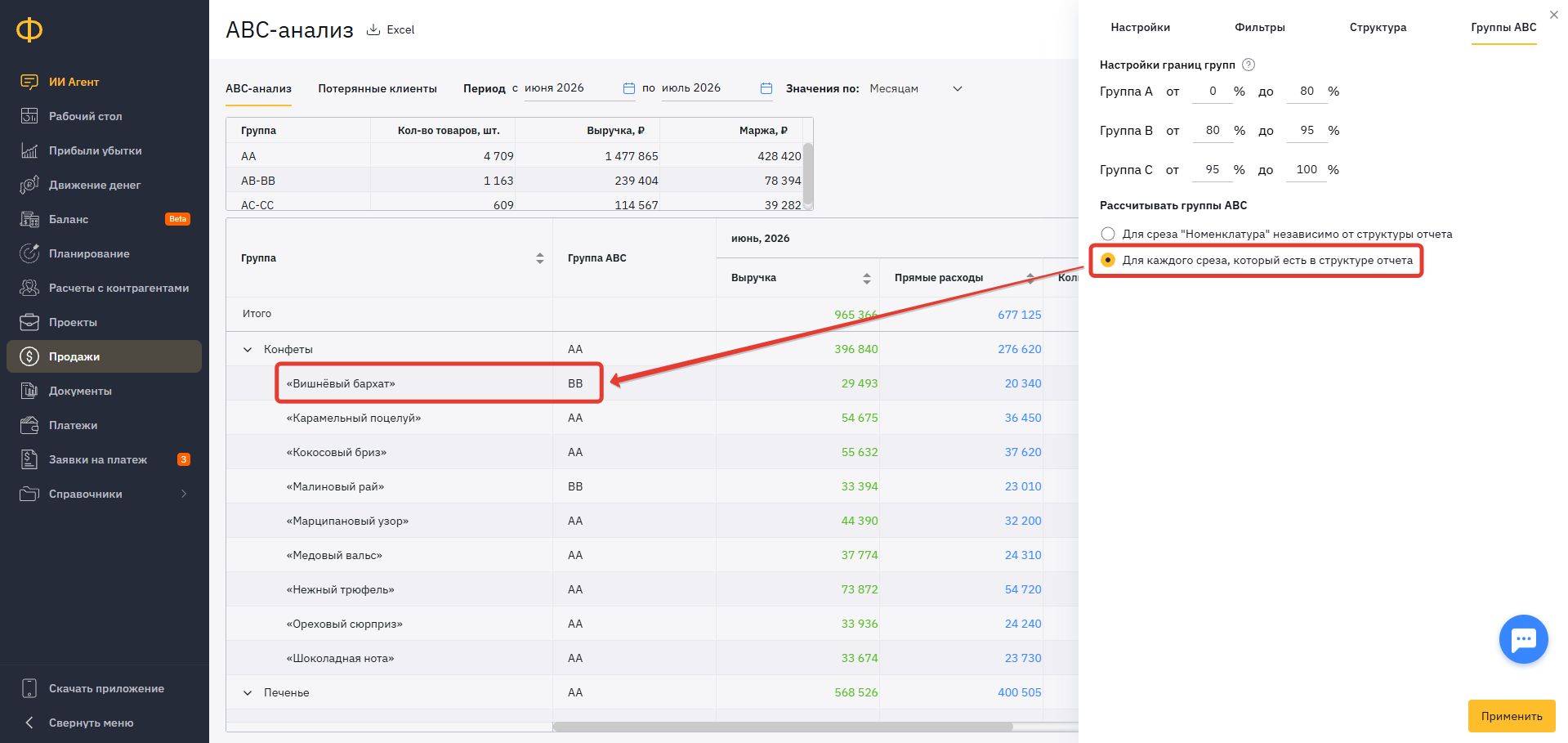The image size is (1568, 743).
Task: Select the Группы ABC tab
Action: point(1504,28)
